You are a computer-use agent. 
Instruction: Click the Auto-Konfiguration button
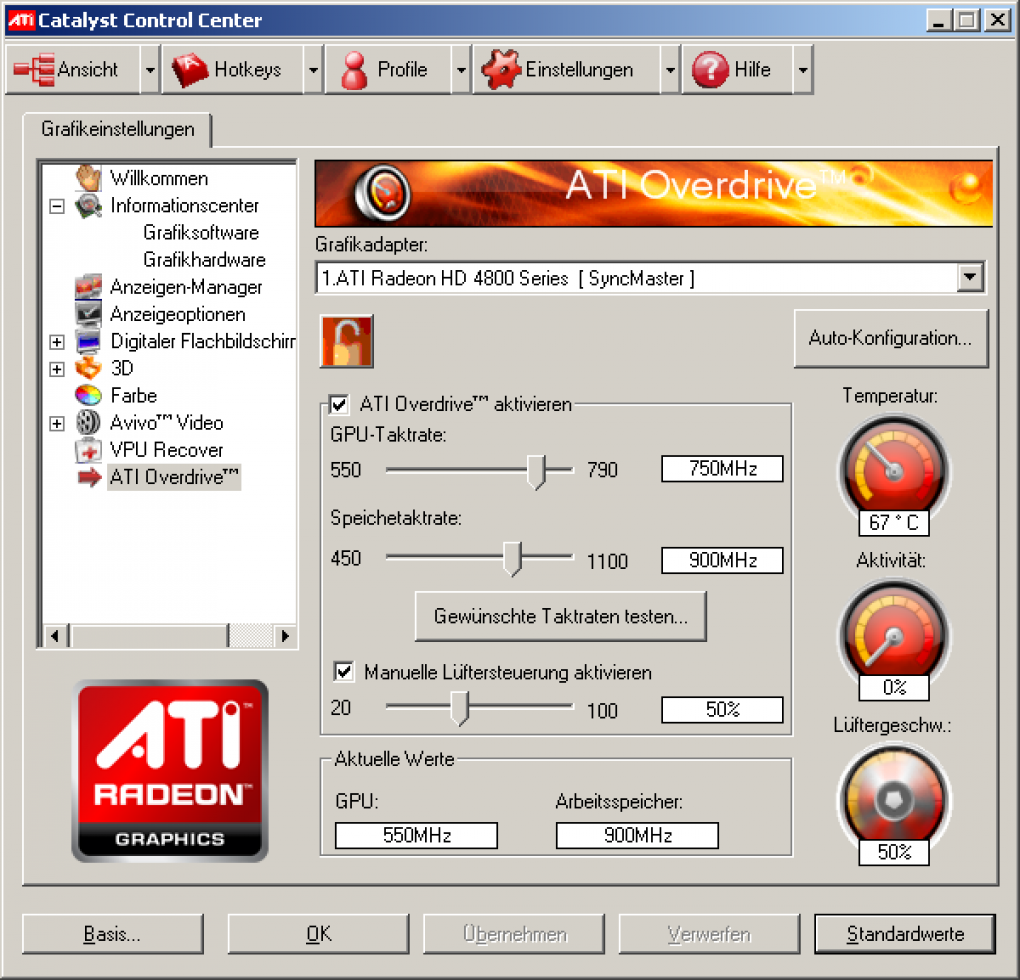click(891, 338)
